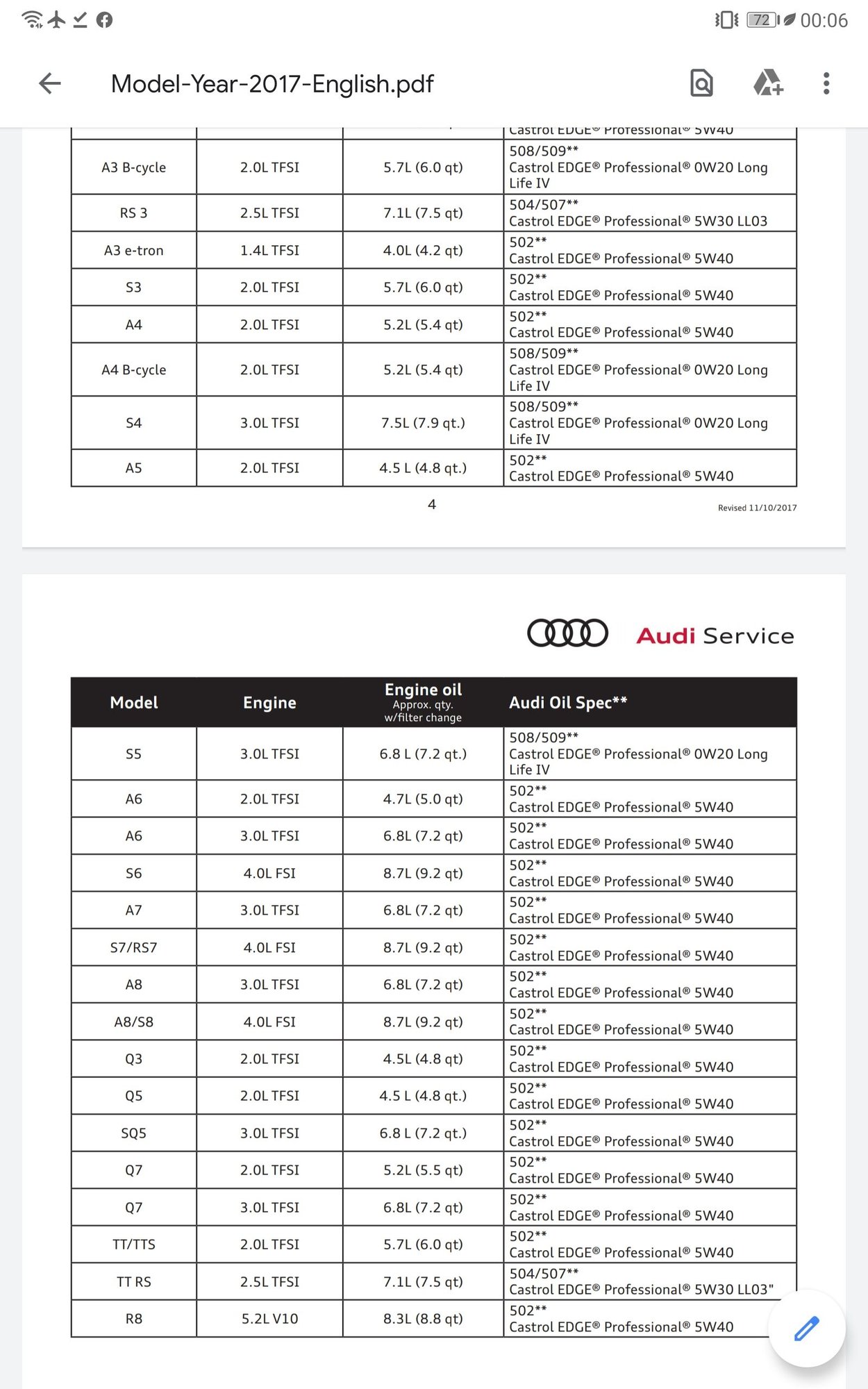Tap the Engine oil column header

tap(424, 702)
